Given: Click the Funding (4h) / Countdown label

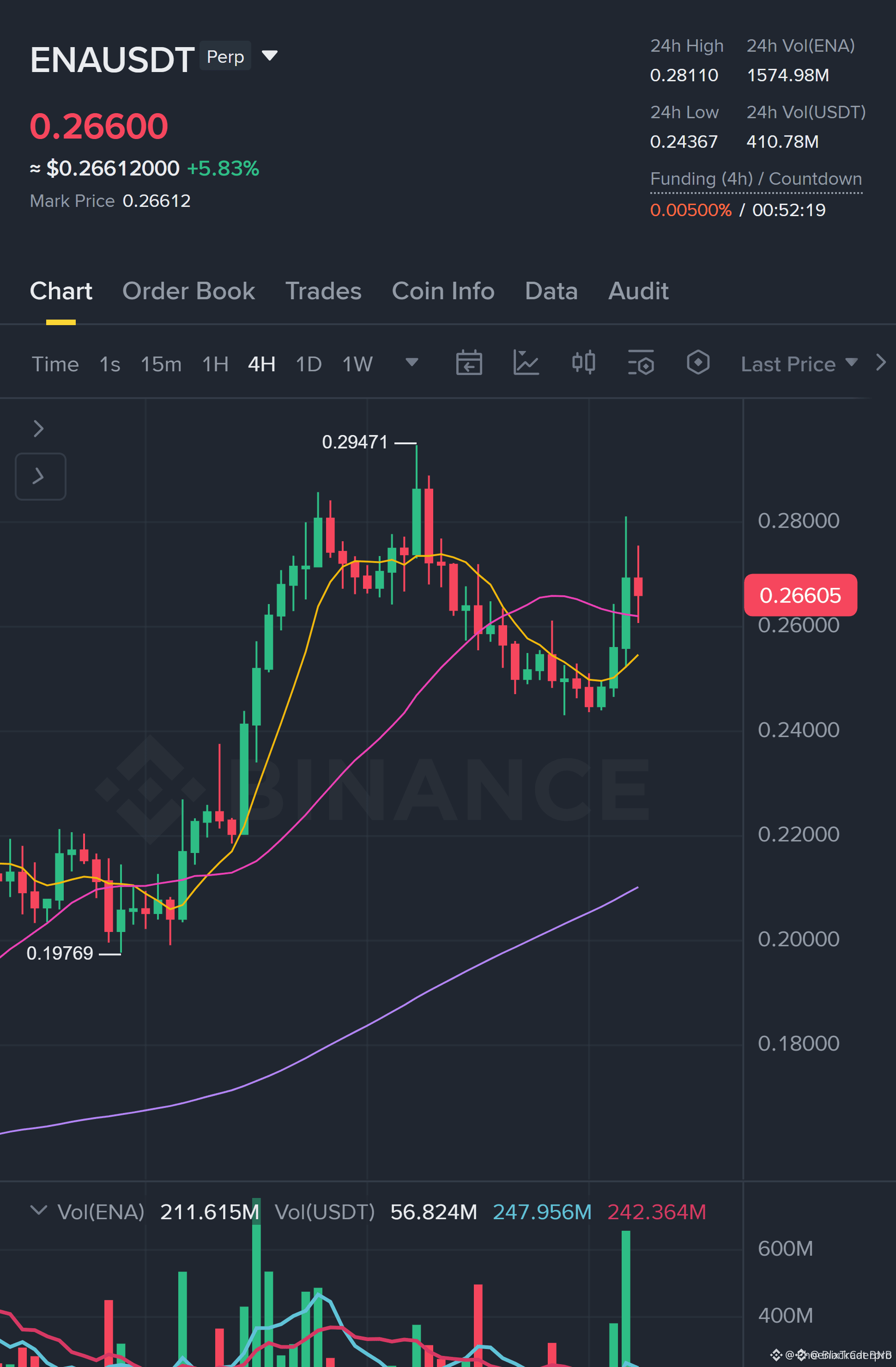Looking at the screenshot, I should pos(756,179).
